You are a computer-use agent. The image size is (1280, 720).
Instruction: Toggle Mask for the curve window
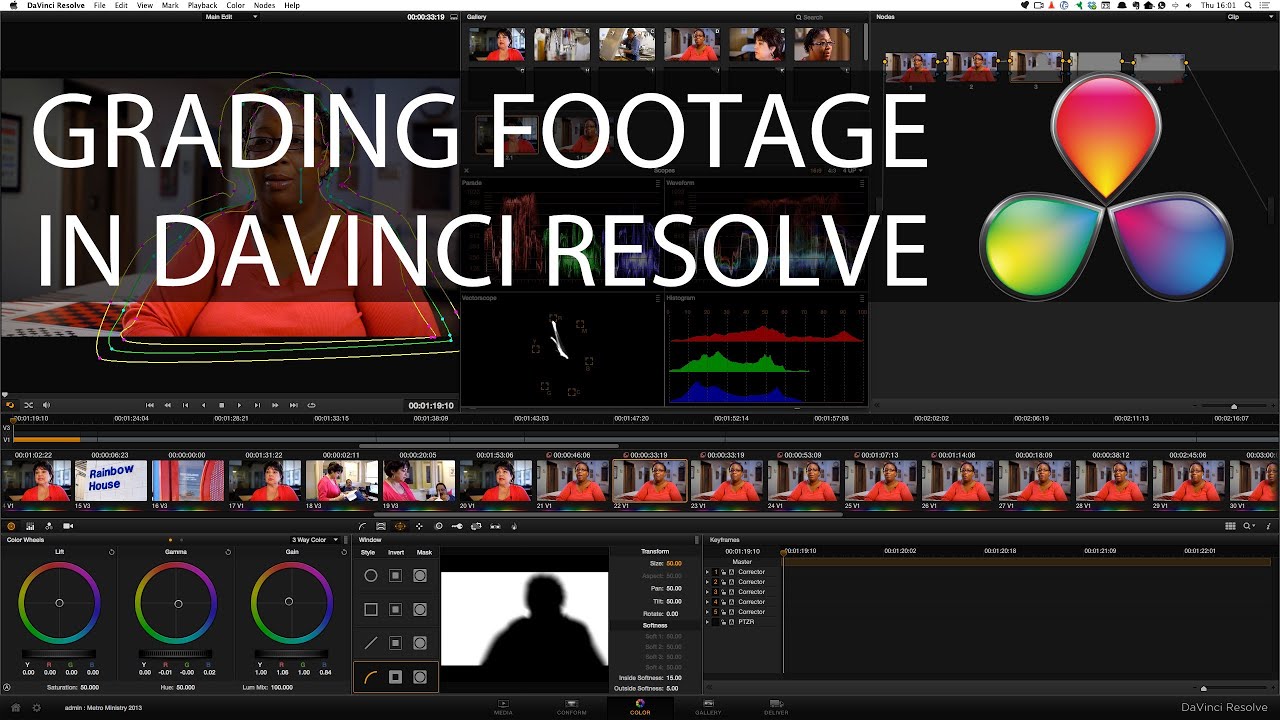pyautogui.click(x=420, y=677)
